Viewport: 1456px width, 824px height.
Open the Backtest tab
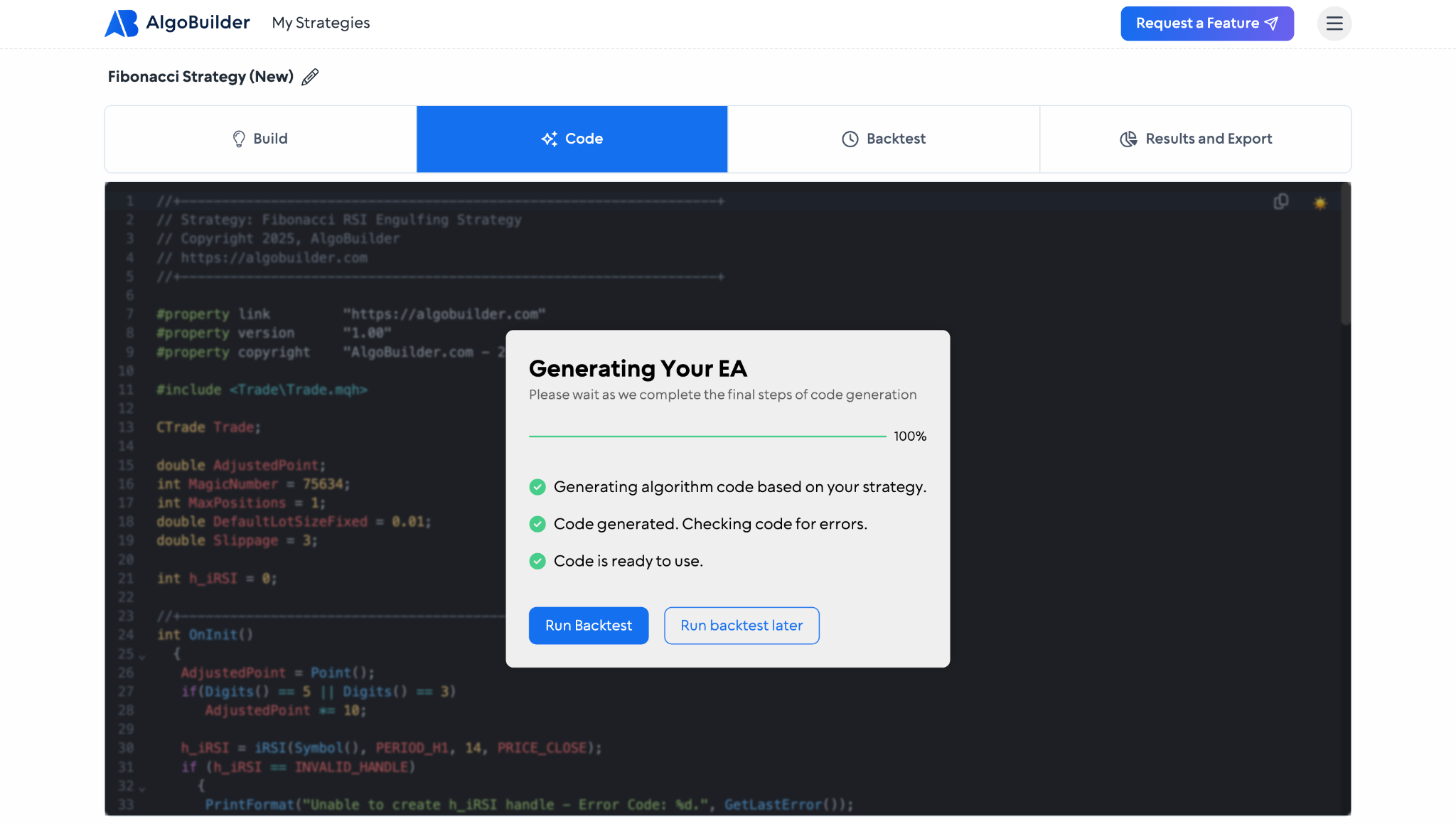tap(884, 139)
